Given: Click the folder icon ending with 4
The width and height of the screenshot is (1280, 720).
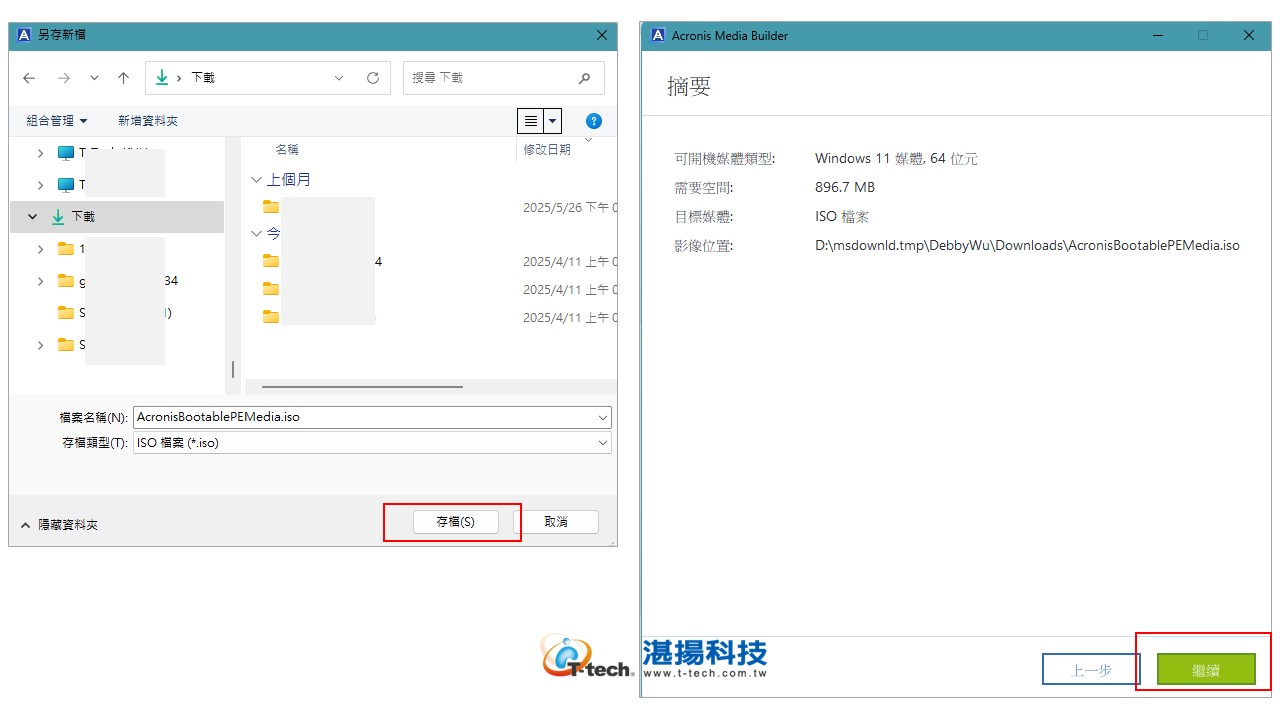Looking at the screenshot, I should pos(270,261).
